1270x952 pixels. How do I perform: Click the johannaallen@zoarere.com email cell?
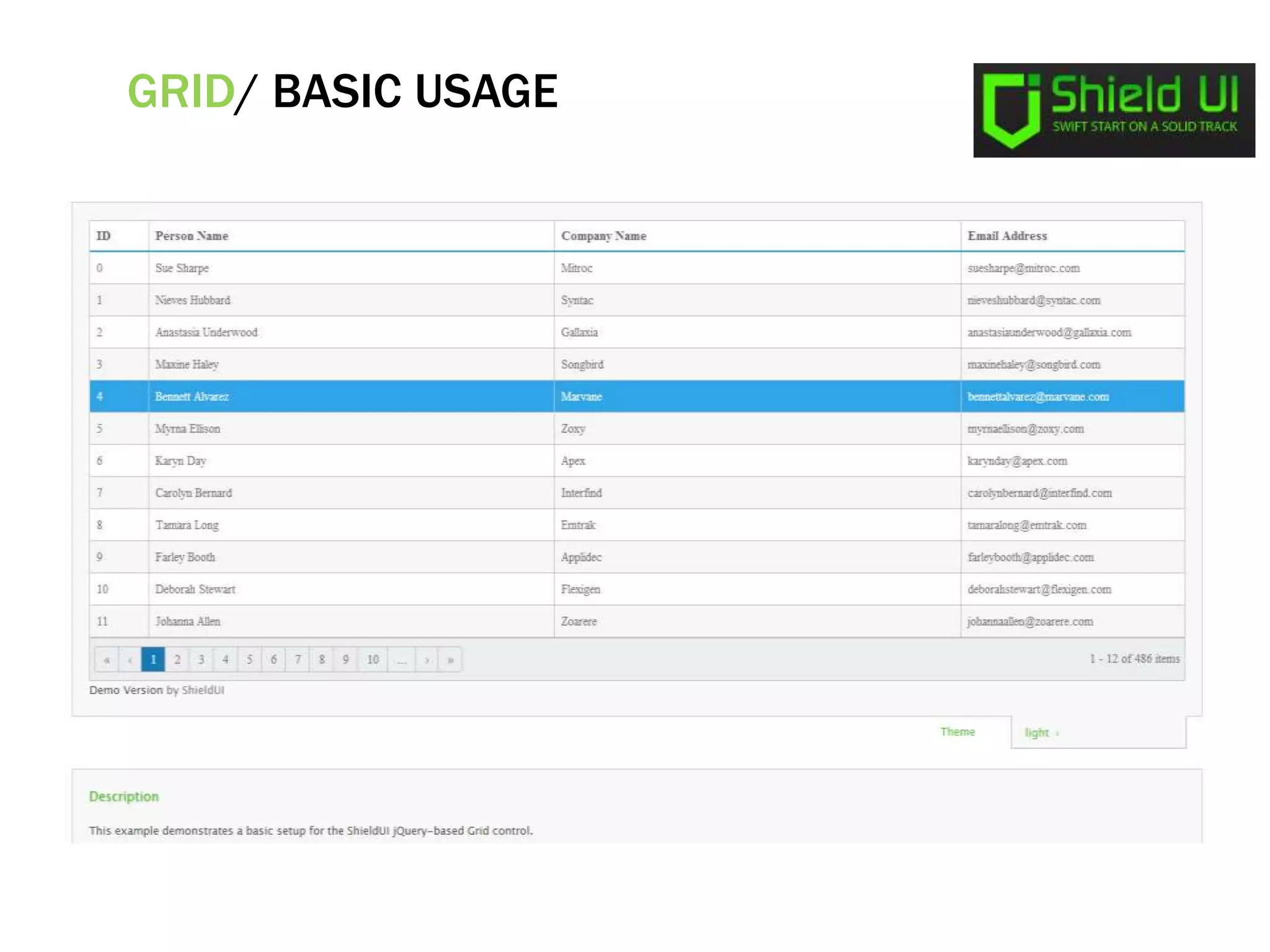coord(1030,622)
